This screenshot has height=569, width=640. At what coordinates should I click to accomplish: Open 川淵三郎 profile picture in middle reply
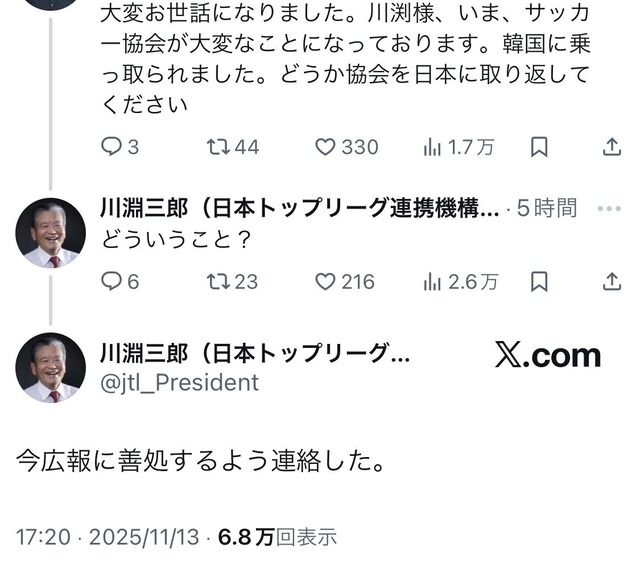pyautogui.click(x=51, y=233)
